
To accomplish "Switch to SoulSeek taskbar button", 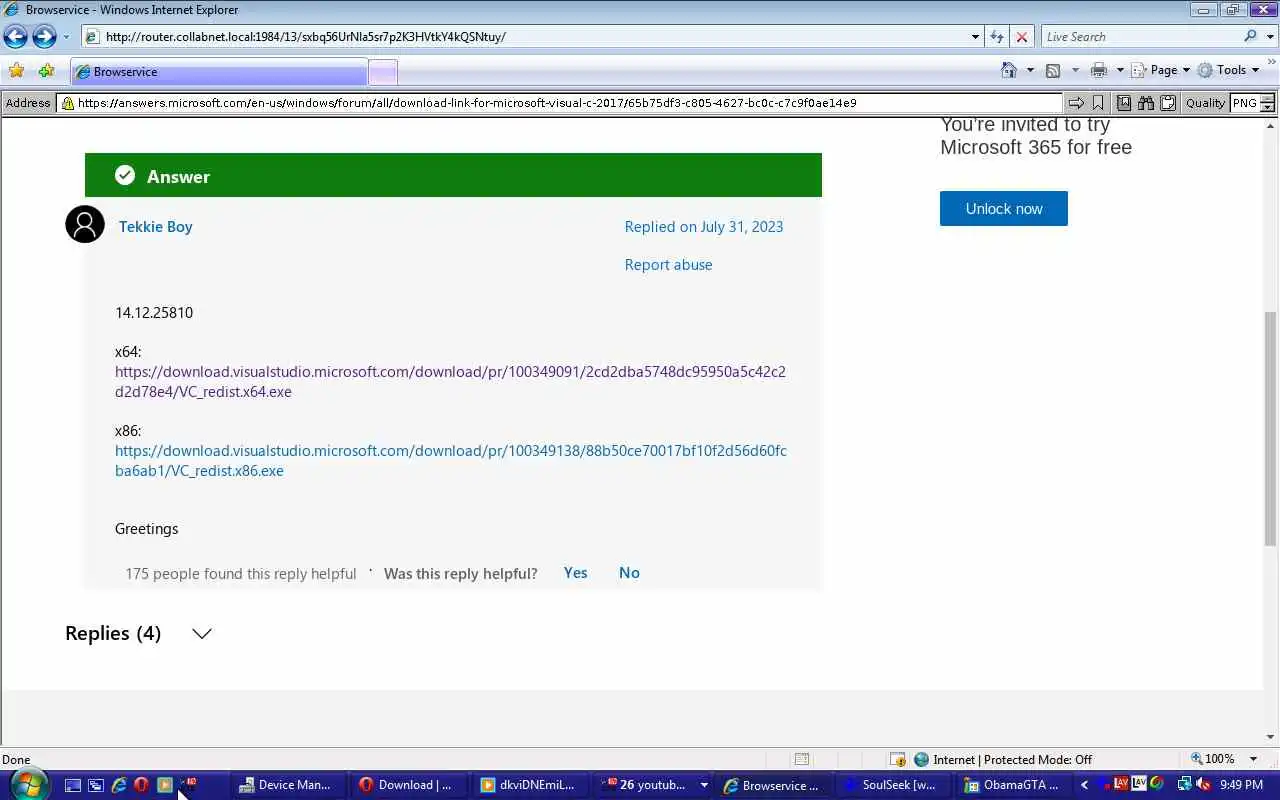I will (892, 785).
